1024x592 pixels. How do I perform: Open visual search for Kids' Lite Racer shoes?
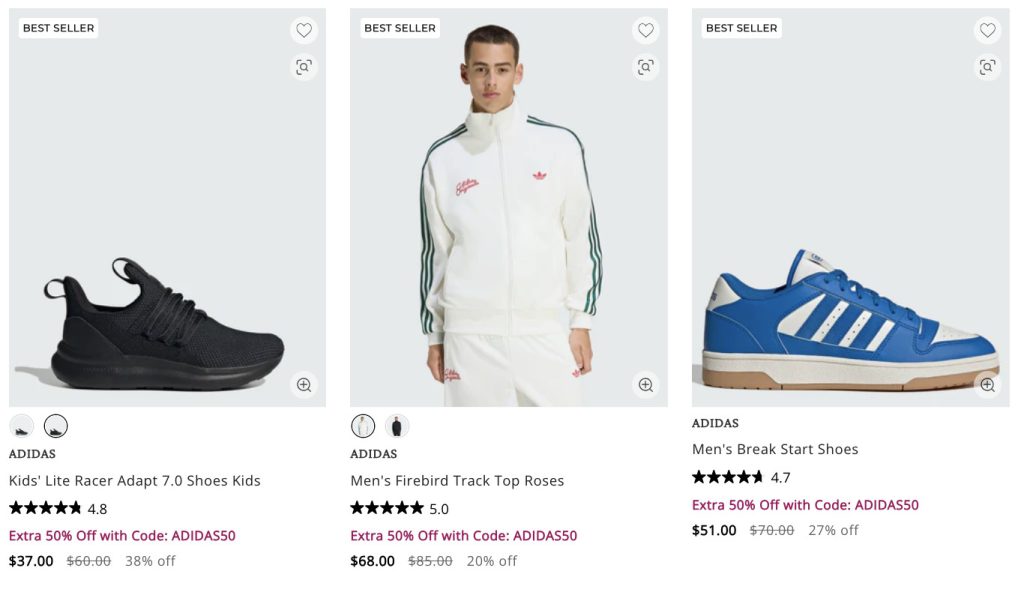point(304,67)
